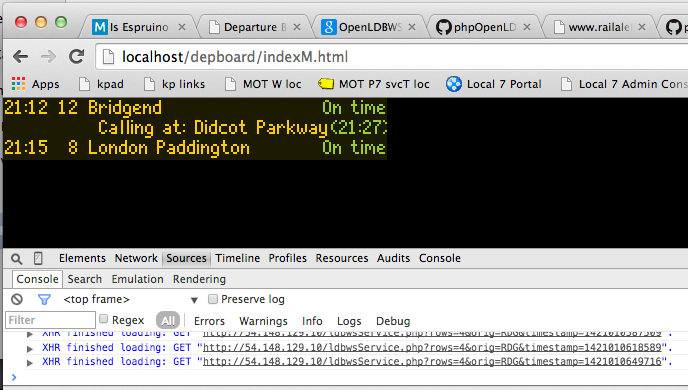Select the Console drawer tab
688x390 pixels.
pos(37,279)
